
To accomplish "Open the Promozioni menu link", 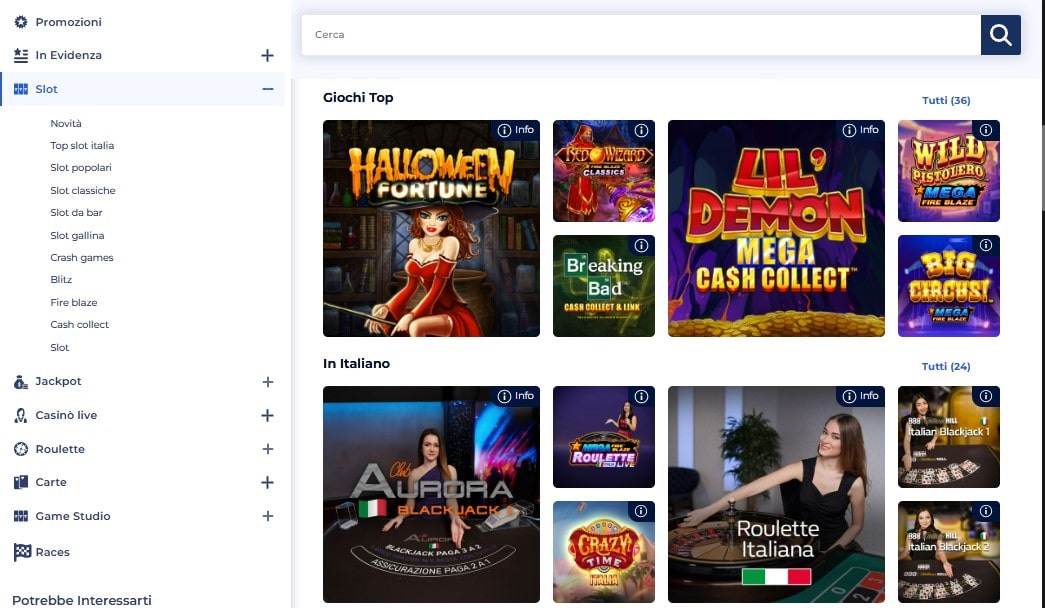I will [68, 22].
